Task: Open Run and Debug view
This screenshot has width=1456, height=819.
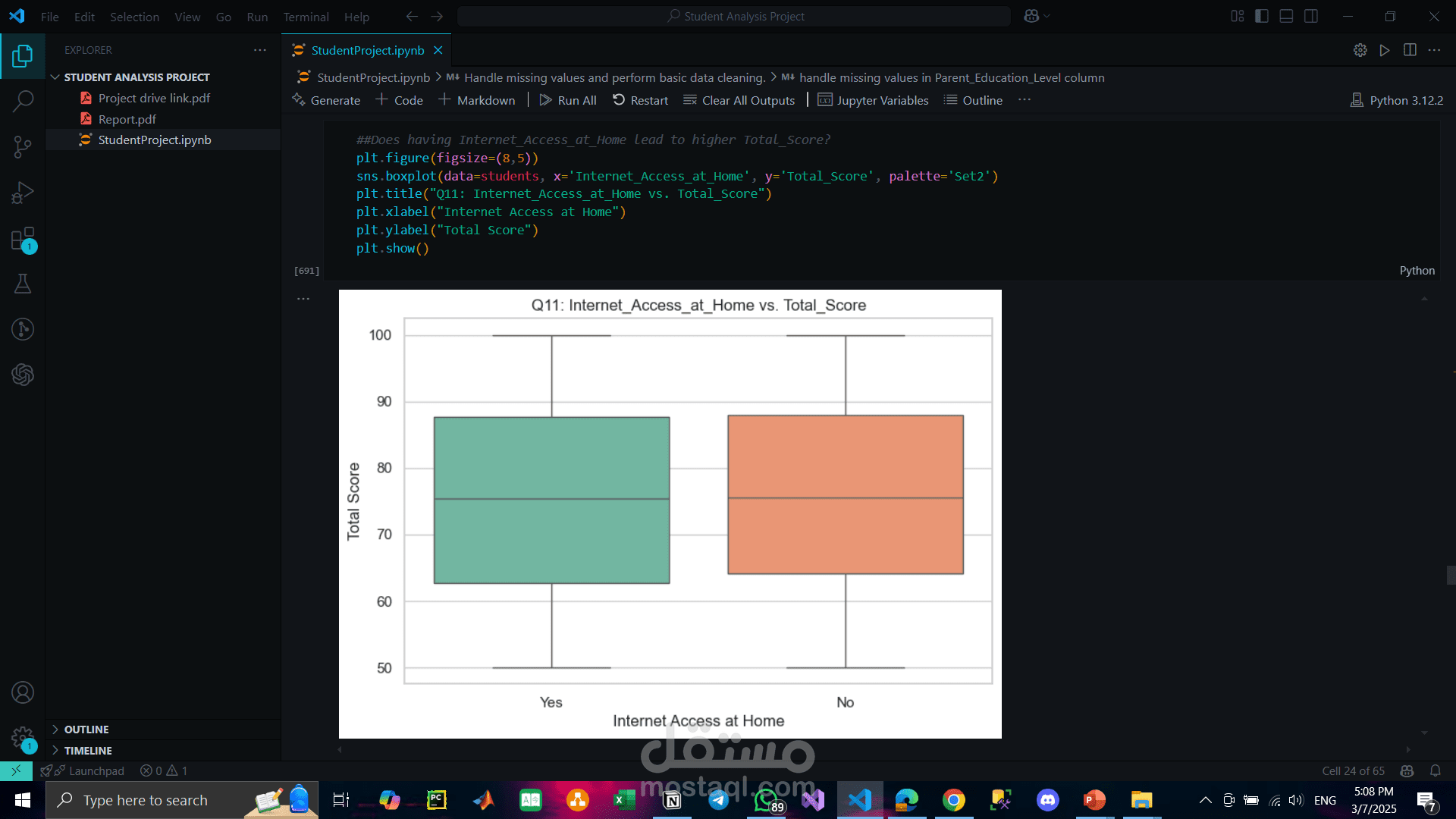Action: [x=23, y=193]
